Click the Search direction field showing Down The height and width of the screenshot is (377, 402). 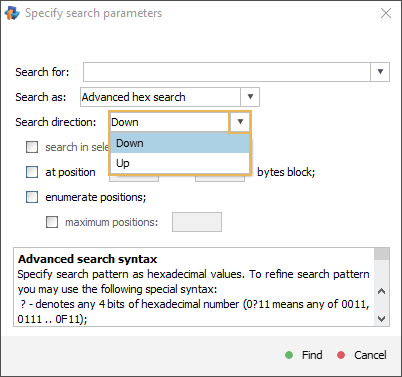pos(169,122)
